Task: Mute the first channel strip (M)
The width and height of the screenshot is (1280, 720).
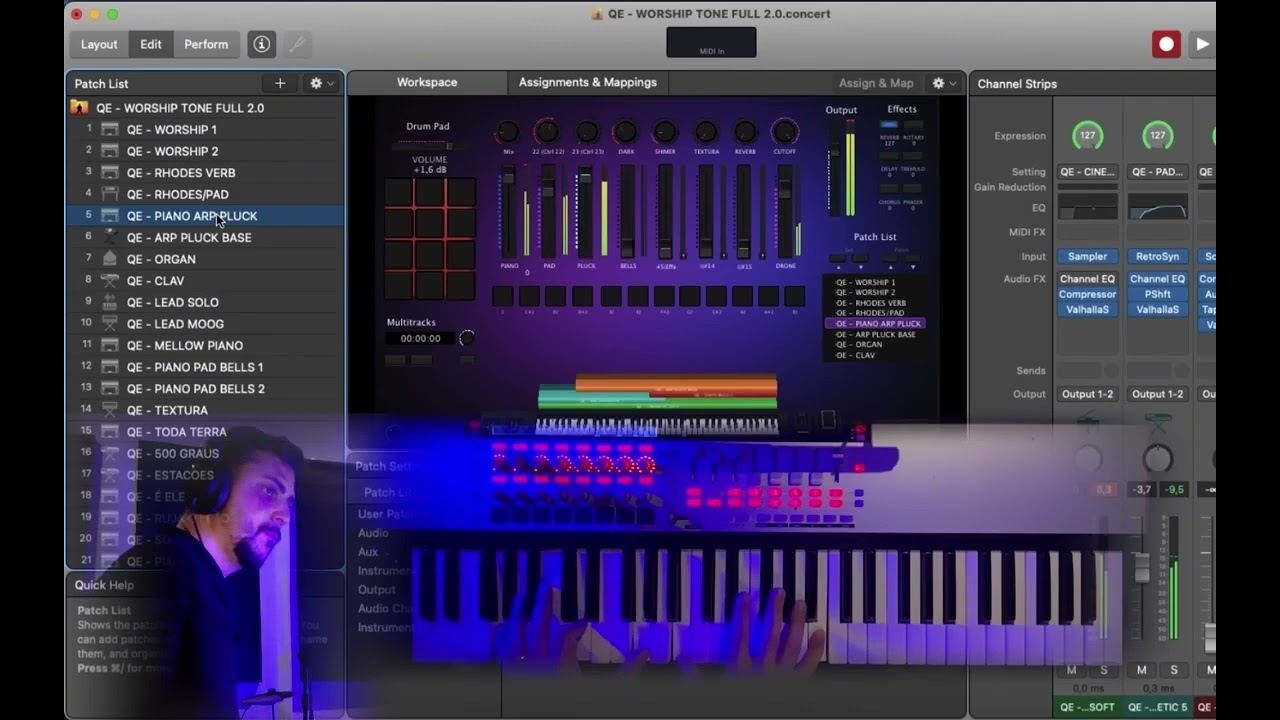Action: pyautogui.click(x=1072, y=670)
